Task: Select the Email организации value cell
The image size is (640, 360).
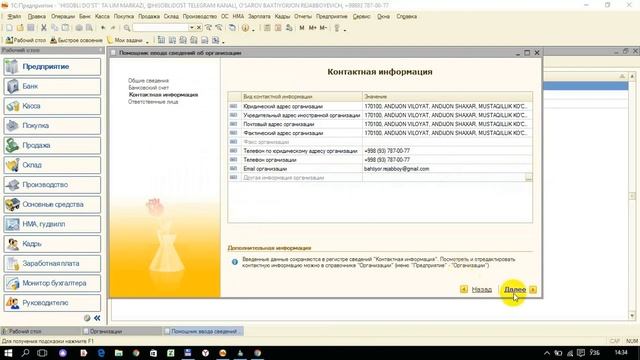Action: 447,169
